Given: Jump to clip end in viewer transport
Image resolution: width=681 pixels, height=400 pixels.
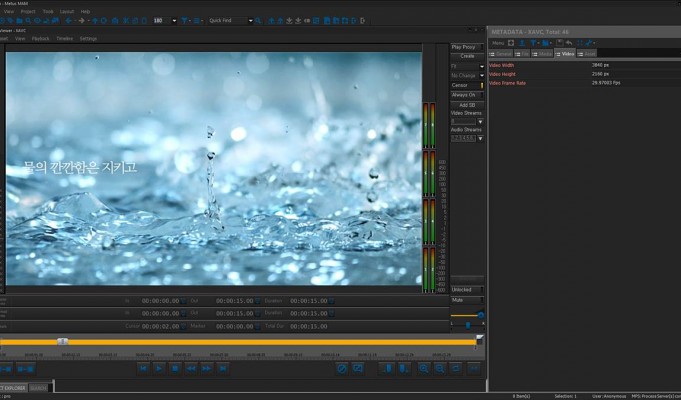Looking at the screenshot, I should 223,369.
